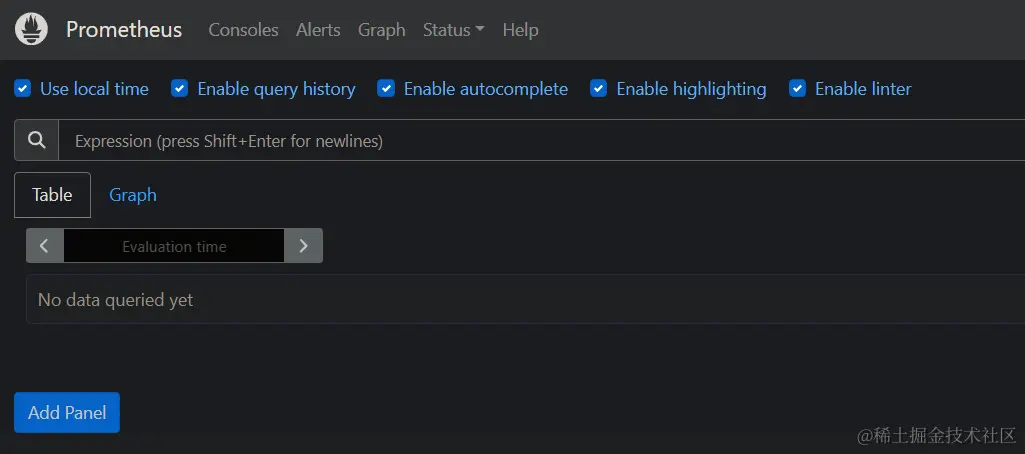Open the Help menu item
This screenshot has width=1025, height=454.
tap(520, 30)
